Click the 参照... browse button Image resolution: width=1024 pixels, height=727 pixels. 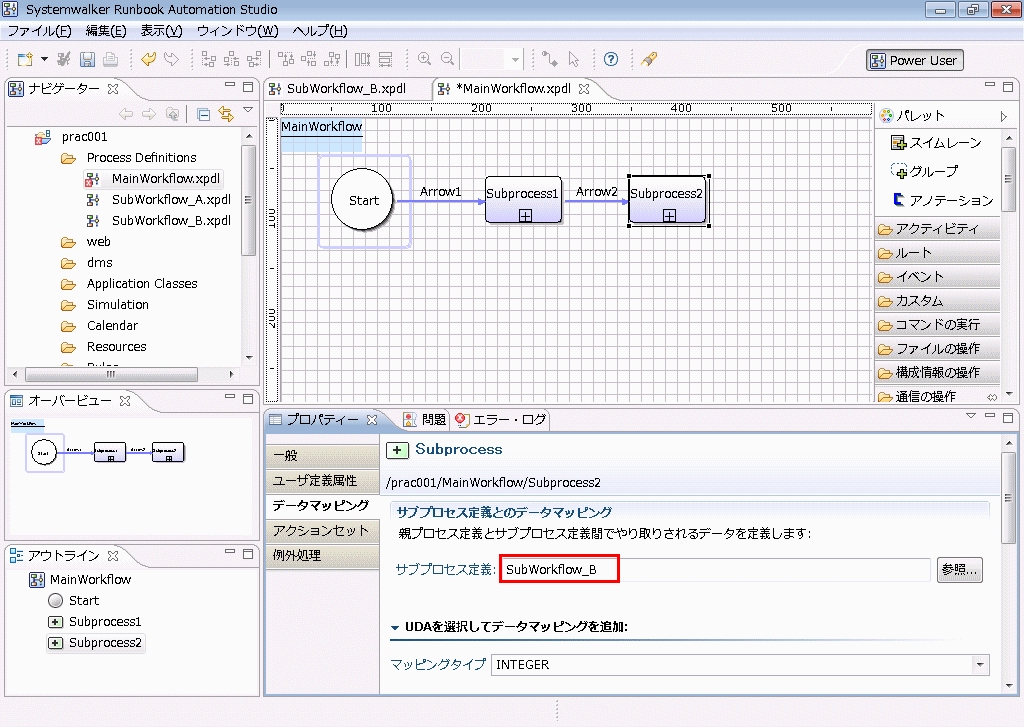[x=960, y=570]
